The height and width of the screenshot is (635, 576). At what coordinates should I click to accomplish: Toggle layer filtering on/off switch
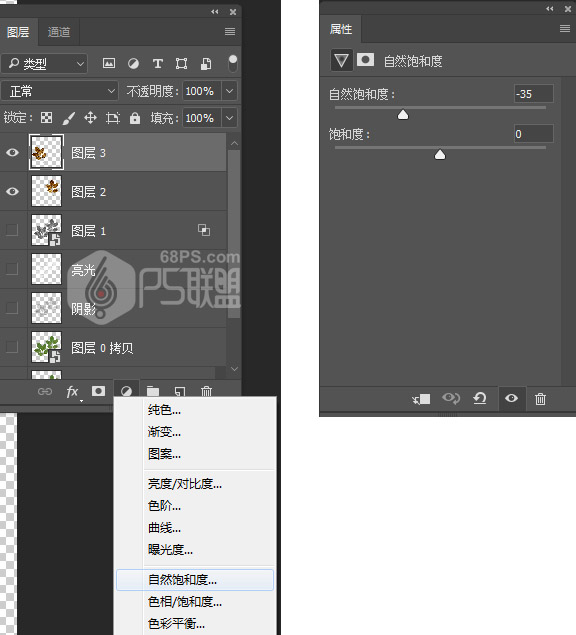pyautogui.click(x=233, y=63)
